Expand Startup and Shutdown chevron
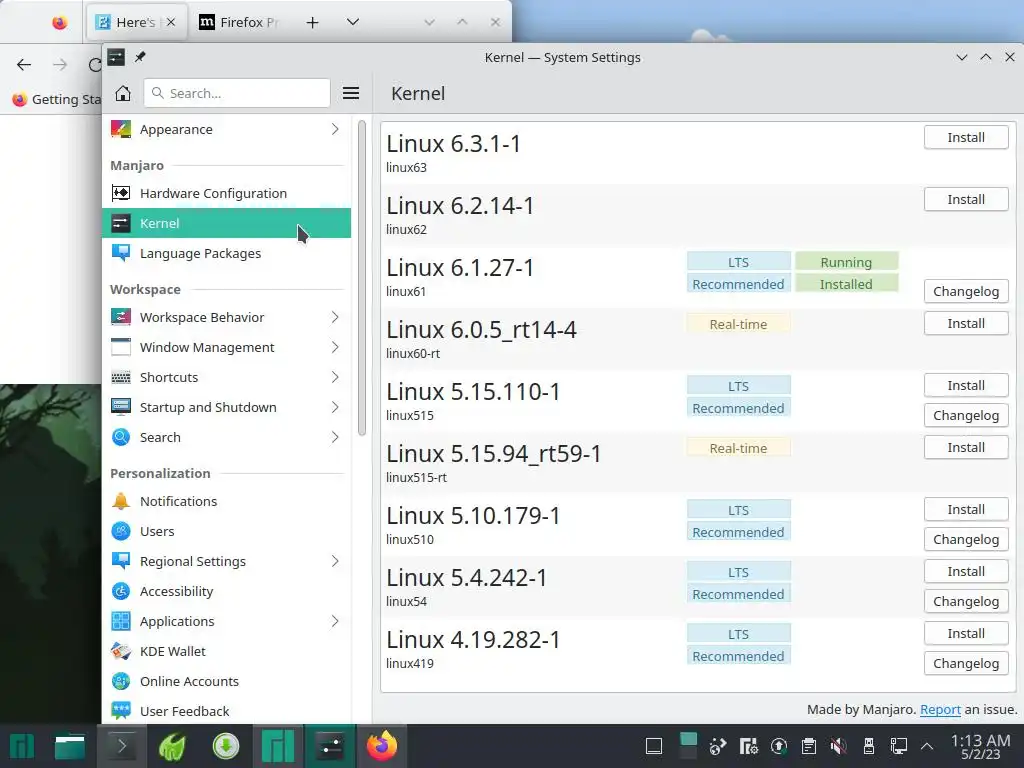 [335, 408]
